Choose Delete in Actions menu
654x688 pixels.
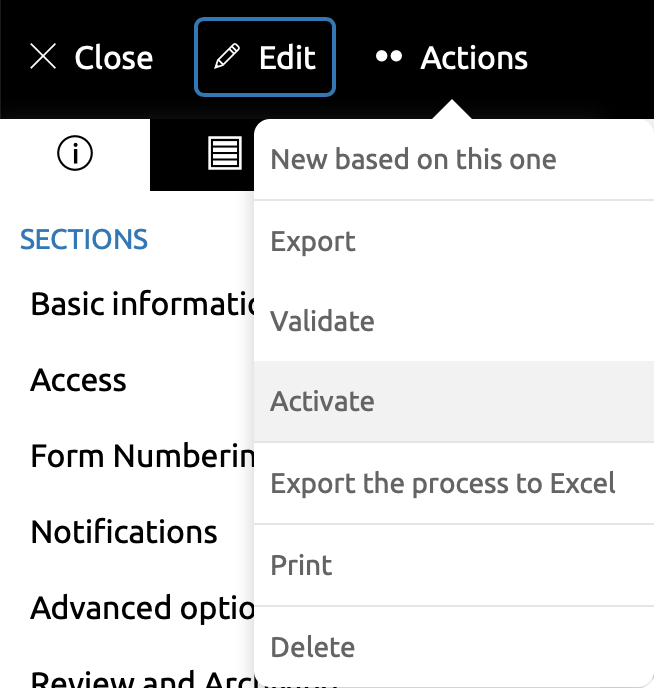coord(311,646)
